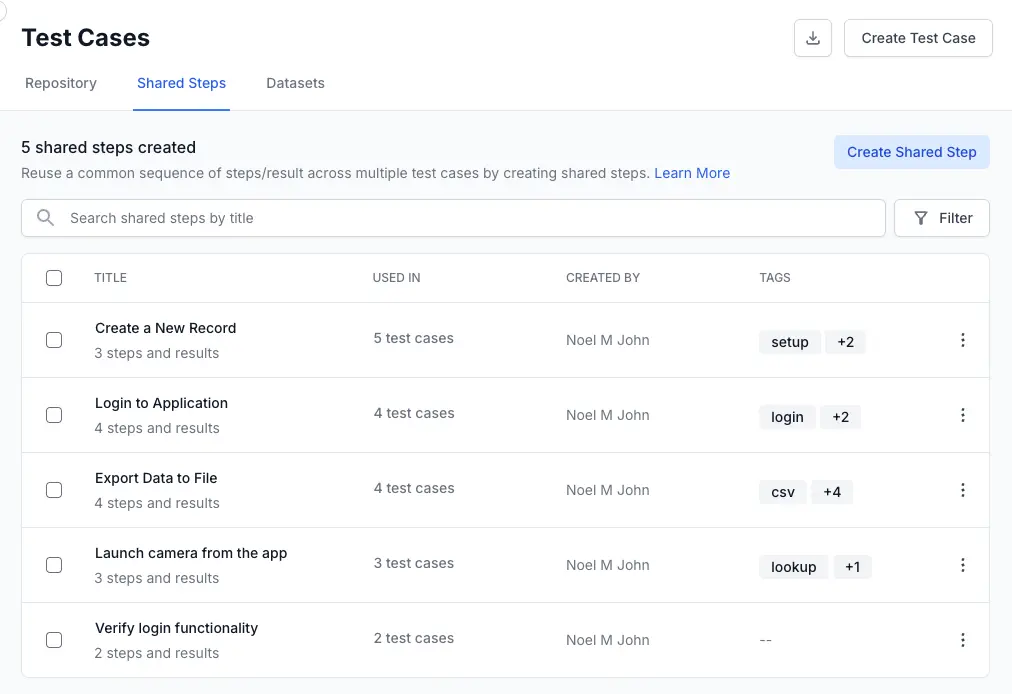Open the kebab menu for Launch camera from the app
This screenshot has height=694, width=1012.
tap(963, 565)
